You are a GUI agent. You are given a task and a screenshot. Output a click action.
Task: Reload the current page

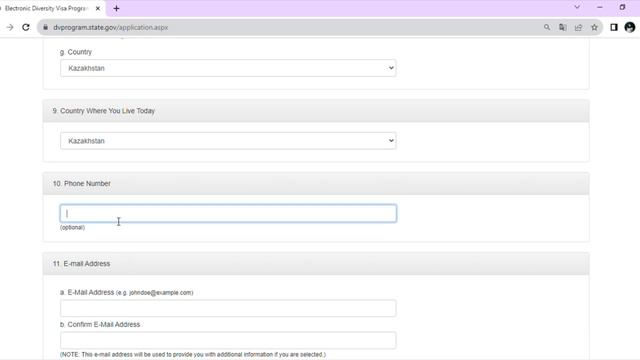[x=26, y=27]
